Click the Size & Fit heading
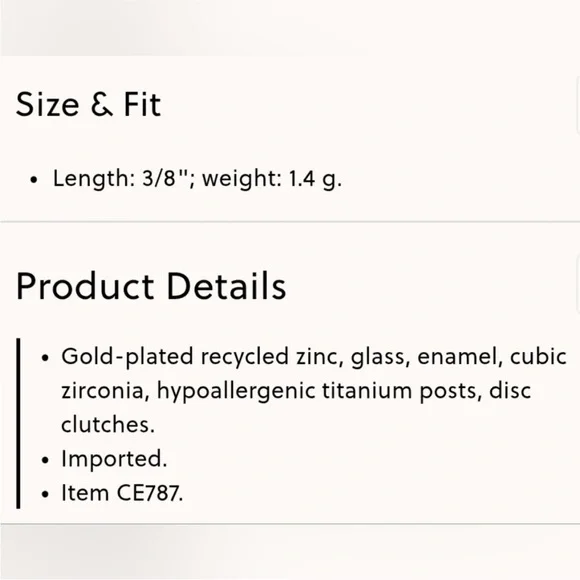The image size is (580, 580). 88,105
